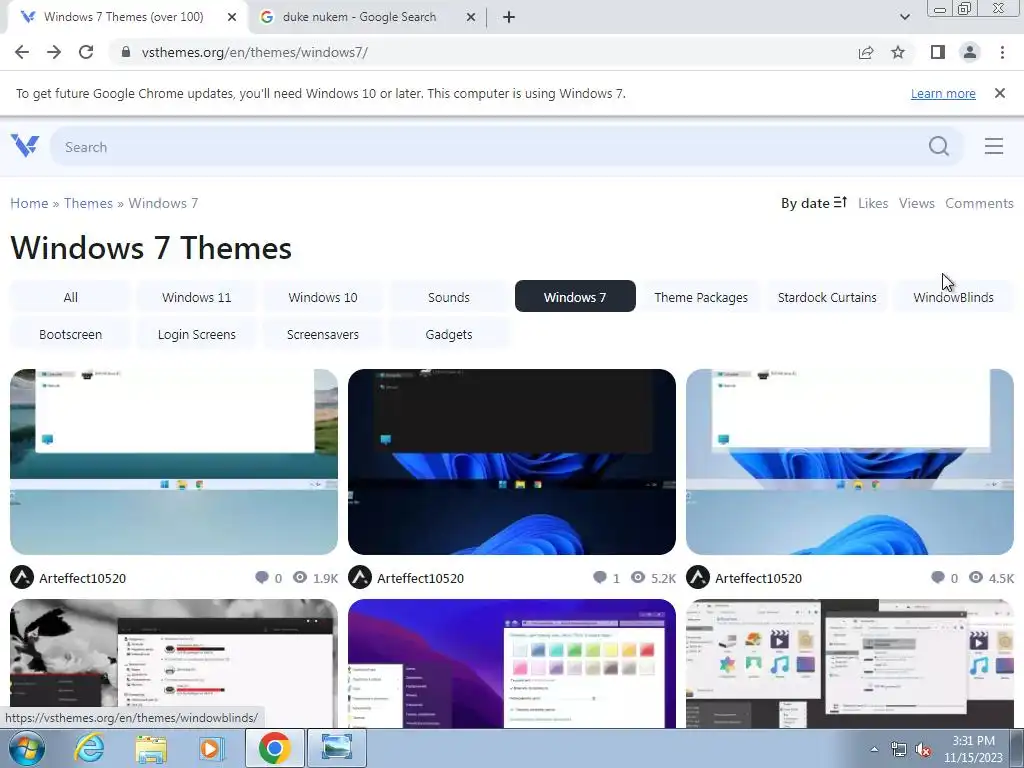Click the muted volume tray icon
The height and width of the screenshot is (768, 1024).
(x=923, y=749)
